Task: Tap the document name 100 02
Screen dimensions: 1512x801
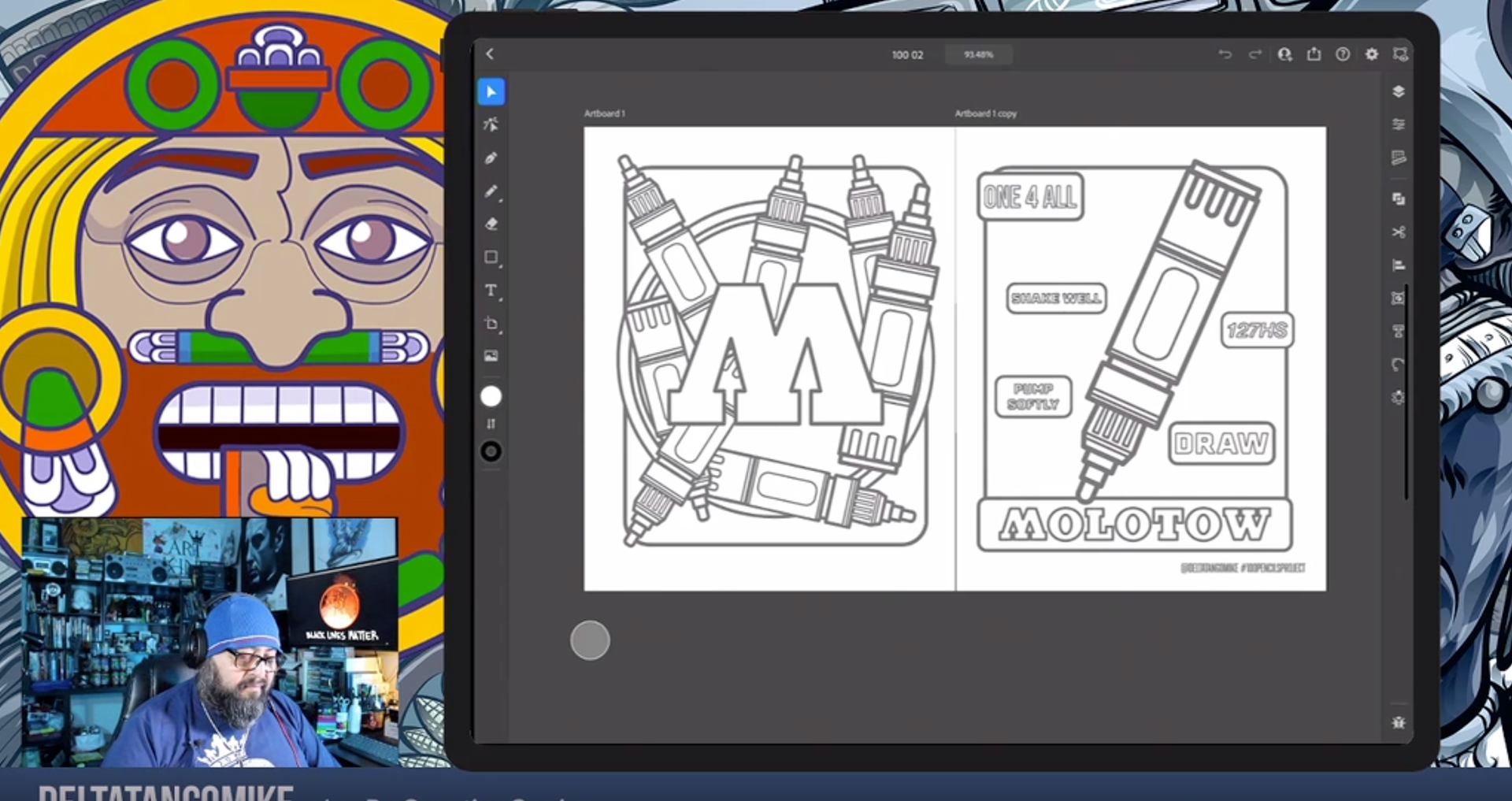Action: pyautogui.click(x=907, y=54)
